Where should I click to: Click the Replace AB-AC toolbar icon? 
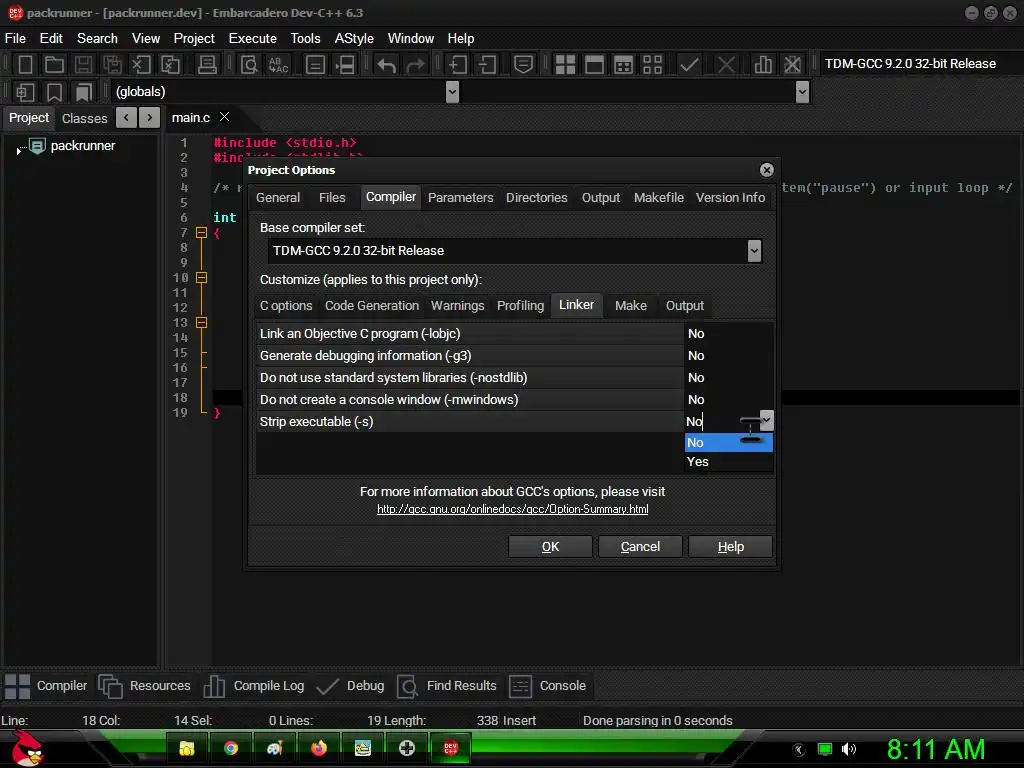point(279,64)
